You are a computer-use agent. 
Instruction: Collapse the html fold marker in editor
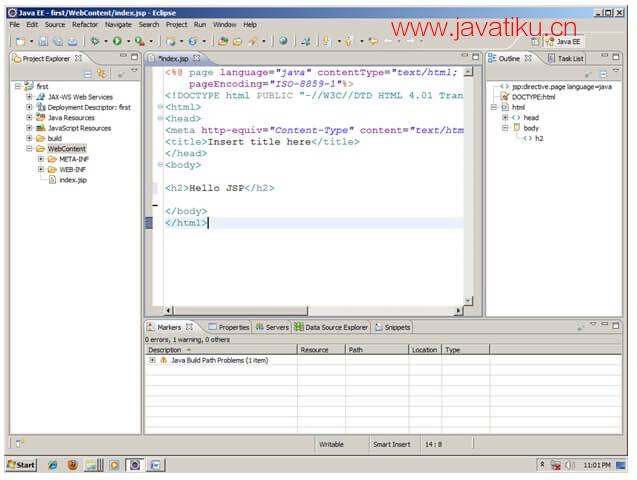[160, 107]
